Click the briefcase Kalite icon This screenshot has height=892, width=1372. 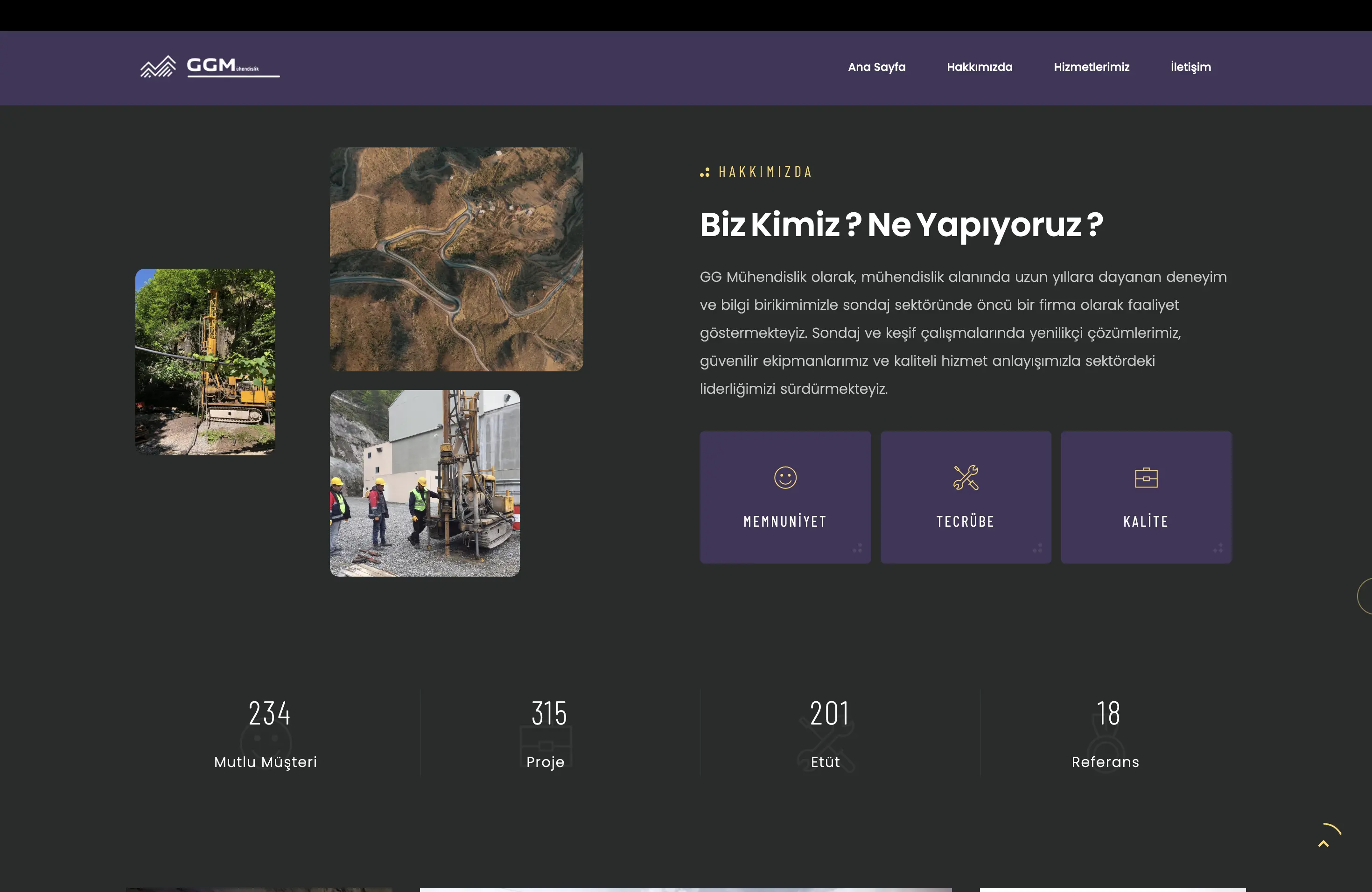[x=1146, y=477]
